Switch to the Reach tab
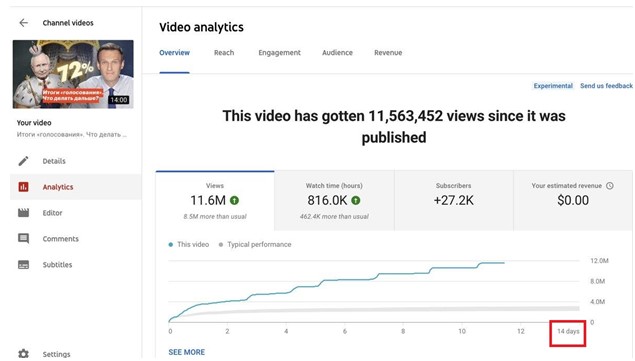 tap(224, 53)
